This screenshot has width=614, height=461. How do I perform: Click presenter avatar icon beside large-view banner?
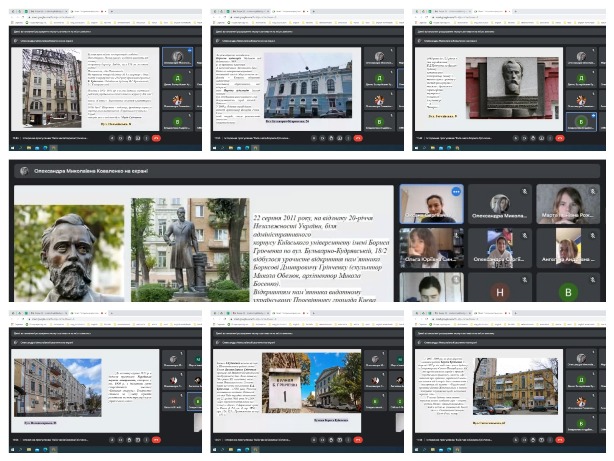(x=24, y=171)
